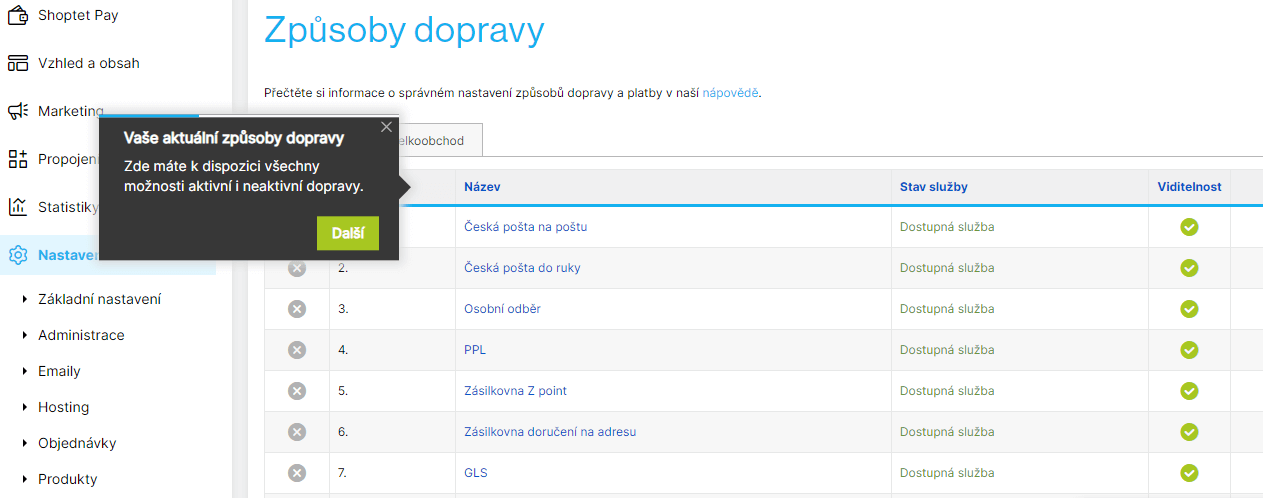
Task: Sort by Viditelnost column header
Action: (x=1189, y=187)
